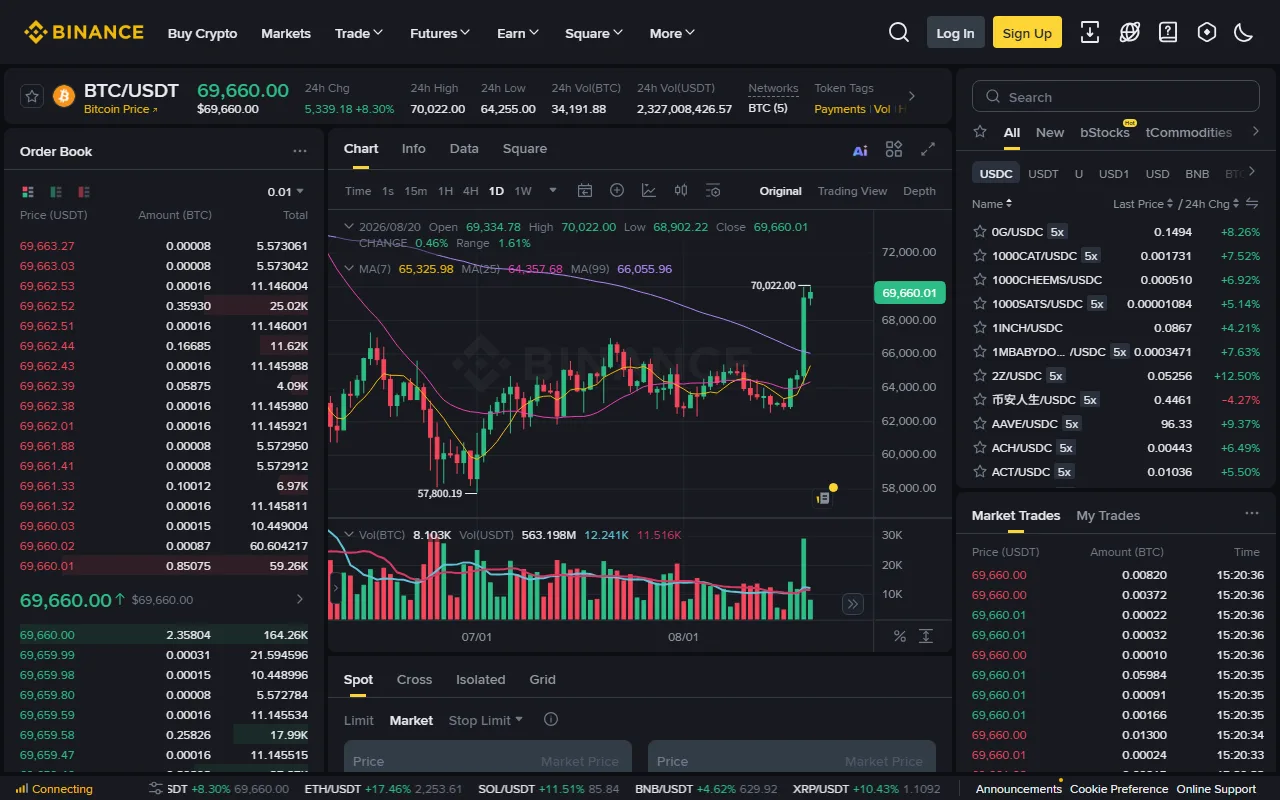This screenshot has width=1280, height=800.
Task: Open the Trade dropdown menu
Action: coord(359,33)
